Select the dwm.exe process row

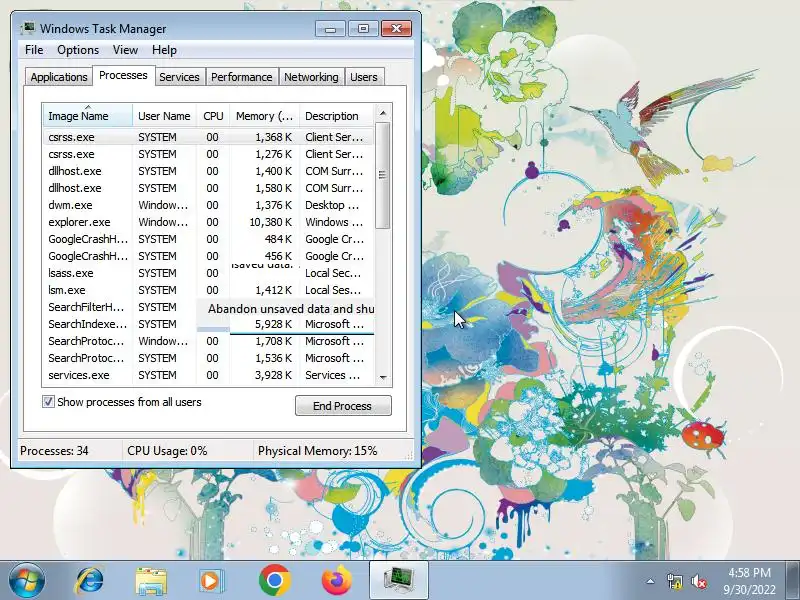(x=208, y=205)
